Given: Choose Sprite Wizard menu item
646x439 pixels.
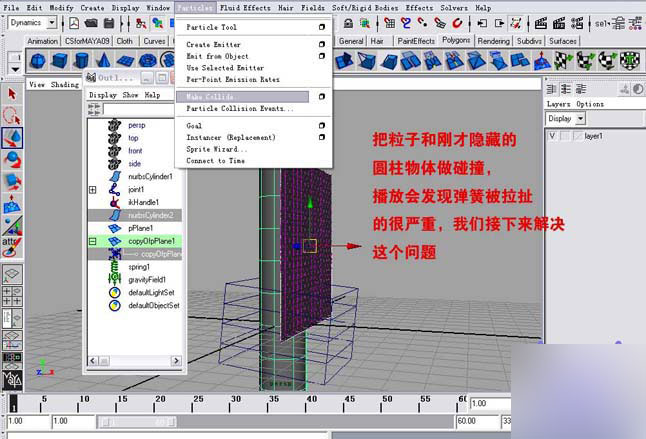Looking at the screenshot, I should pyautogui.click(x=217, y=149).
